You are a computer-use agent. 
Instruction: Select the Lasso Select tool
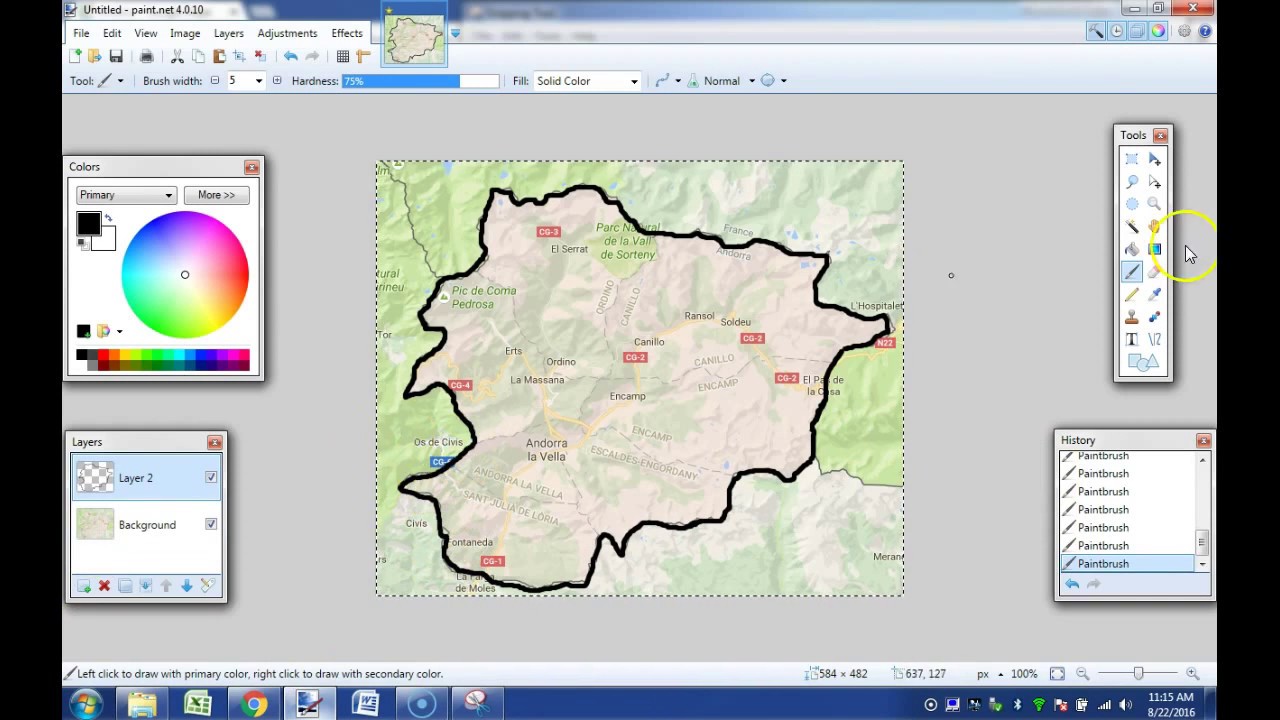click(1131, 182)
